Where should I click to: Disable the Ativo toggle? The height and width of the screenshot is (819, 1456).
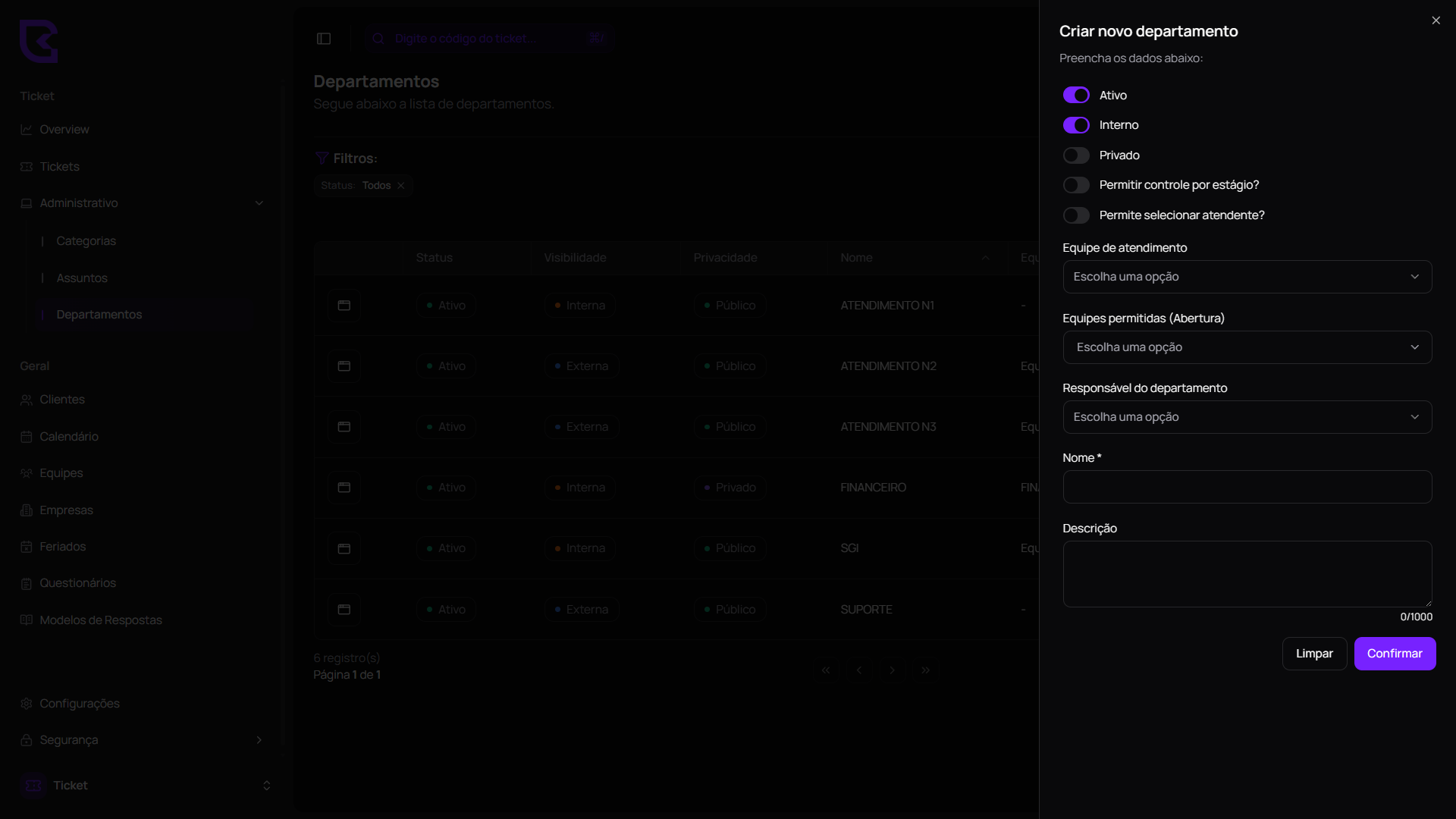(1075, 96)
